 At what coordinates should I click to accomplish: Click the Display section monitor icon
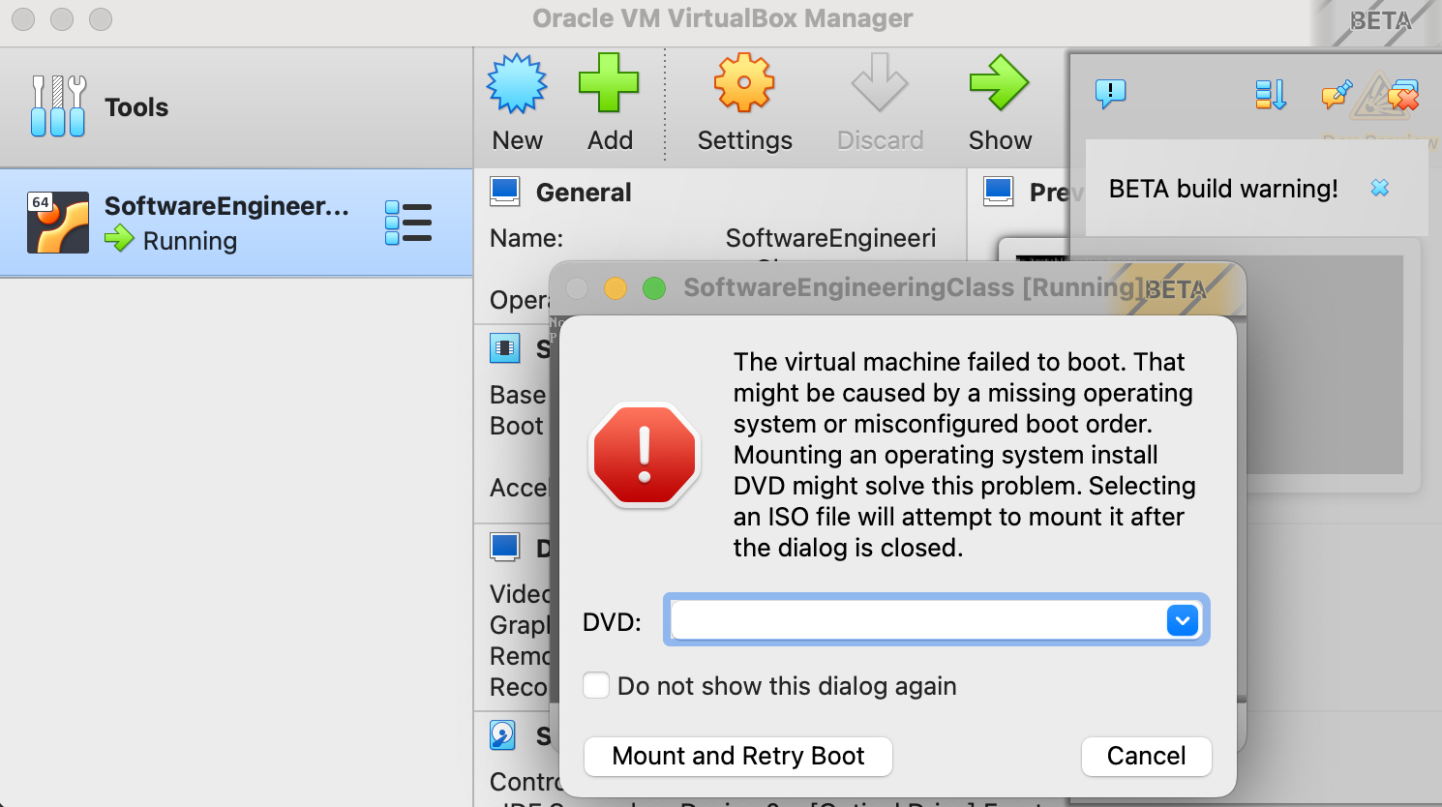[x=505, y=547]
